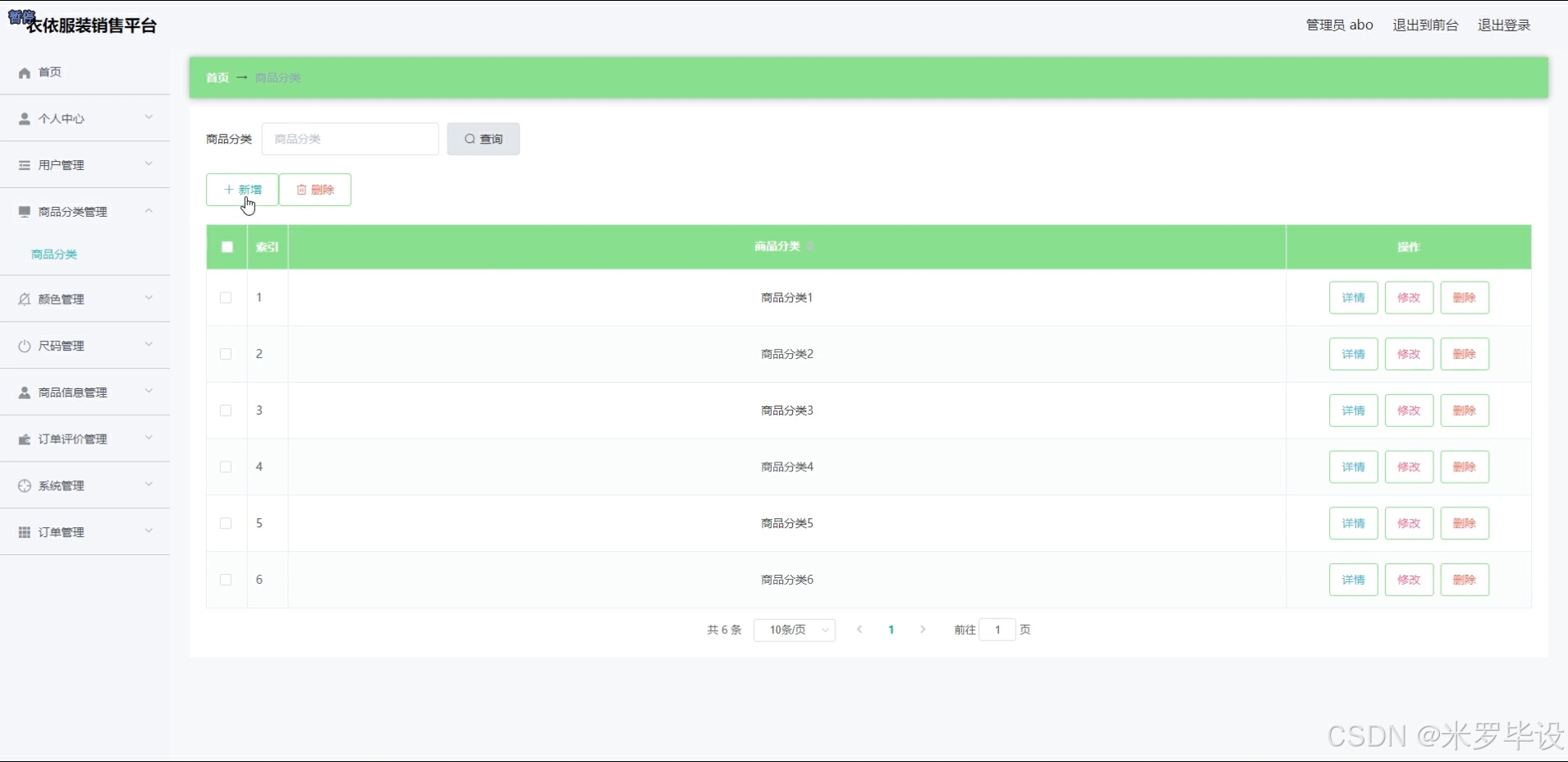Open the 用户管理 sidebar menu
The image size is (1568, 762).
(85, 165)
